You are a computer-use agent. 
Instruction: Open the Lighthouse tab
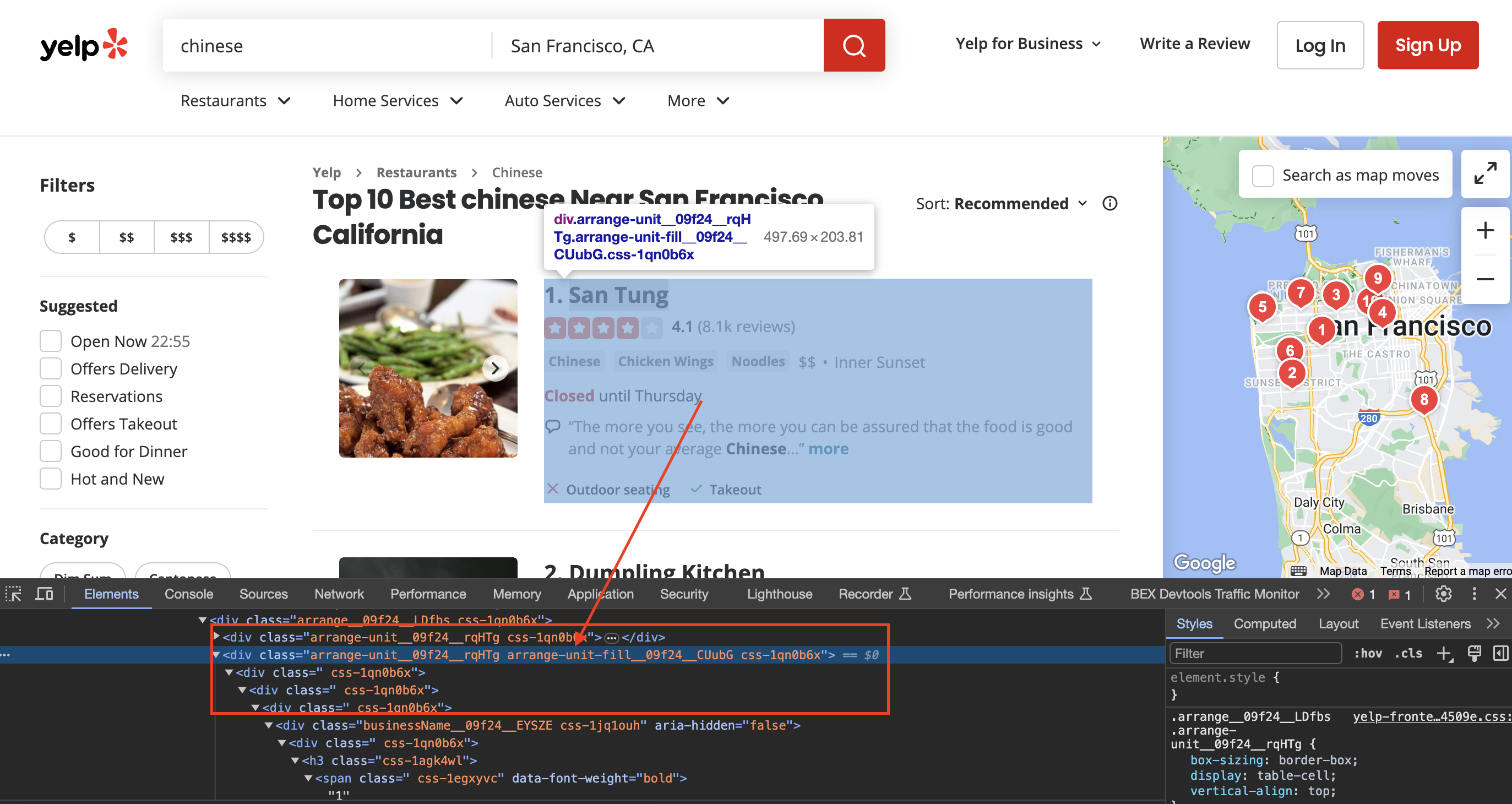click(780, 594)
